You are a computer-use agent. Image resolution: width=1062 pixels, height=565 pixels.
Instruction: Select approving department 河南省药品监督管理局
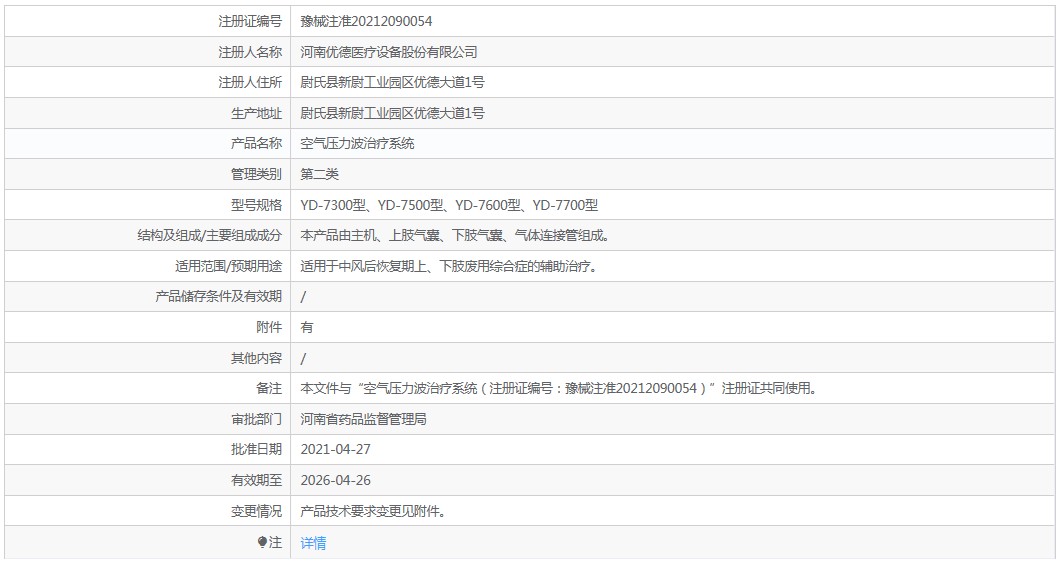click(364, 419)
